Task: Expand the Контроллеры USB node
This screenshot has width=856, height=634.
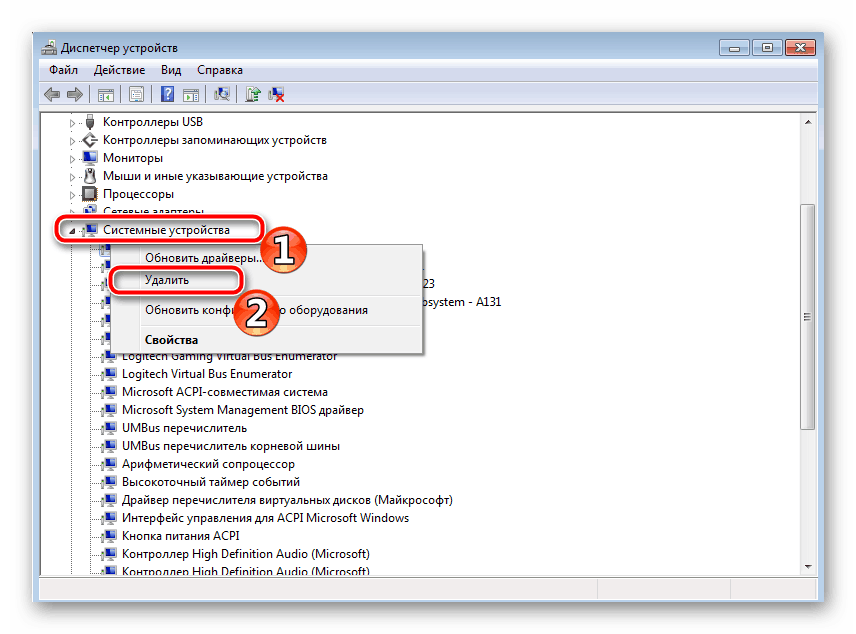Action: point(71,122)
